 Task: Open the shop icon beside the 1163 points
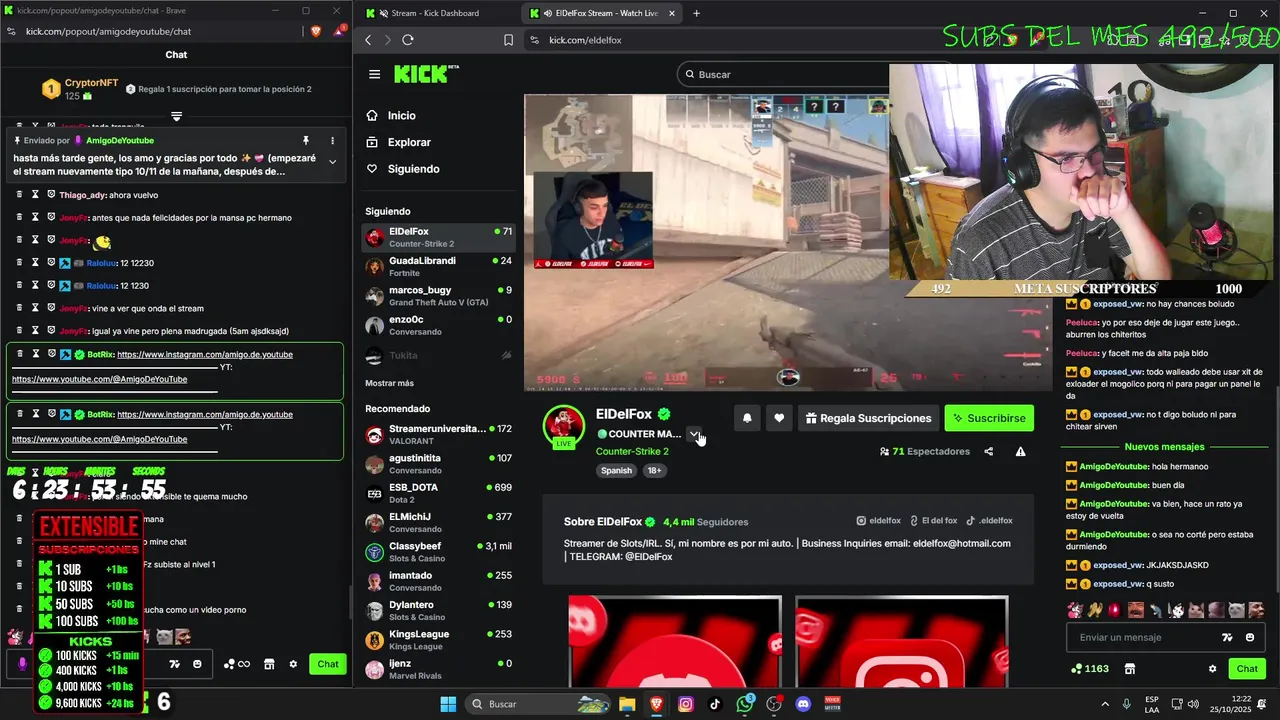[x=1130, y=669]
